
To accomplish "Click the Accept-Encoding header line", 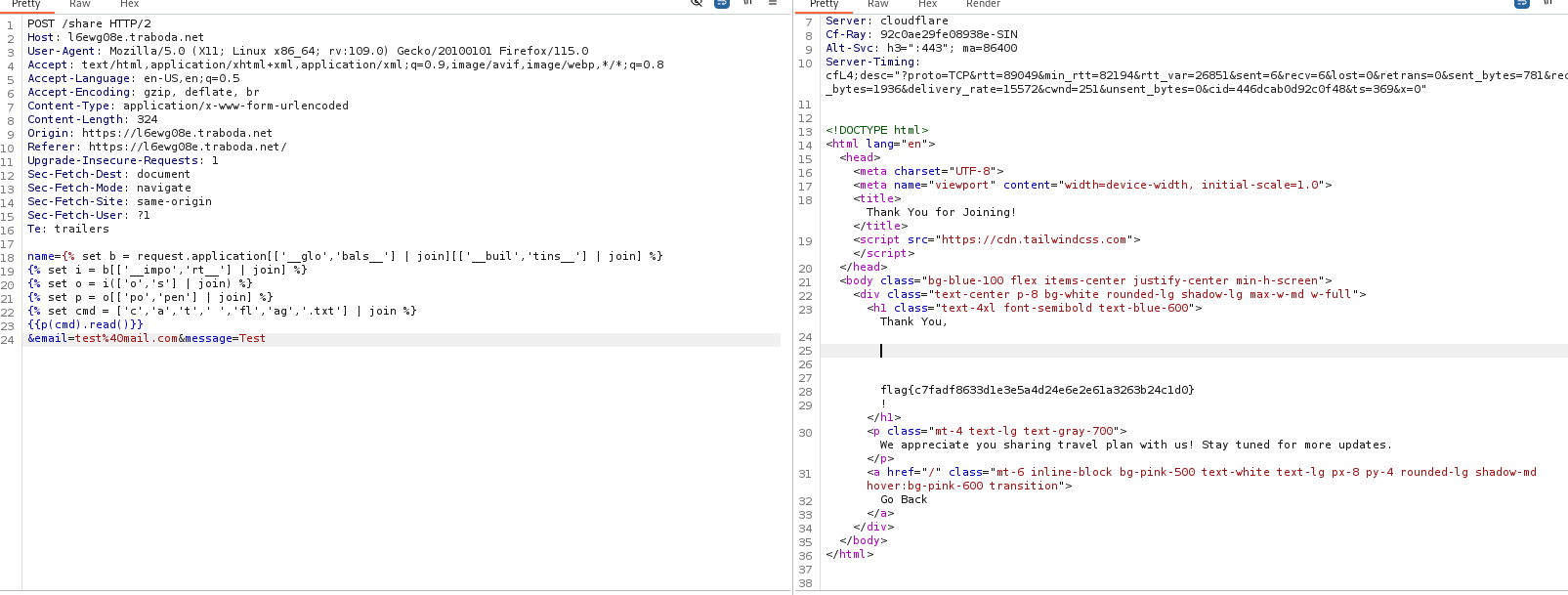I will coord(143,92).
